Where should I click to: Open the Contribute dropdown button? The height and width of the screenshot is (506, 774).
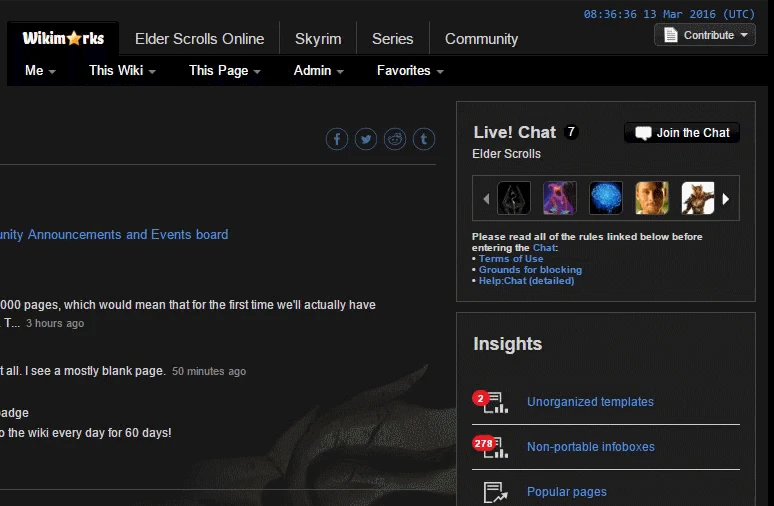[705, 35]
